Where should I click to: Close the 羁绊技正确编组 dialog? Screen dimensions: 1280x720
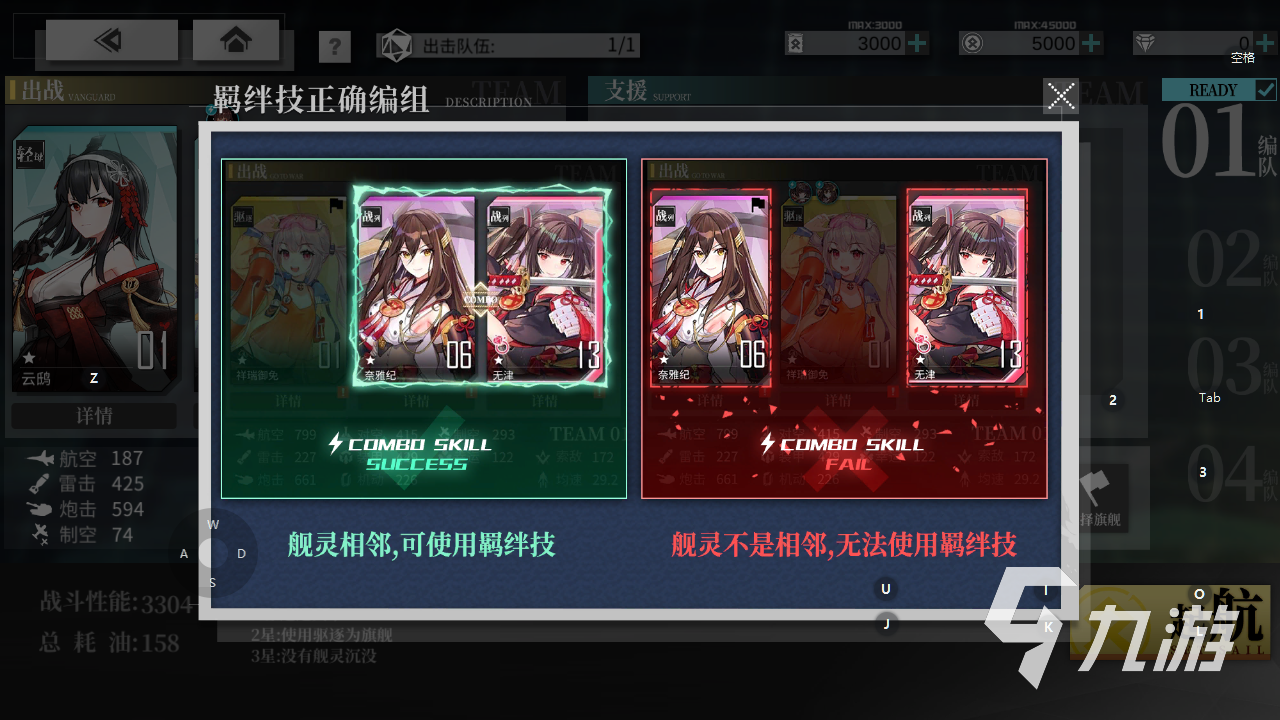[1060, 97]
